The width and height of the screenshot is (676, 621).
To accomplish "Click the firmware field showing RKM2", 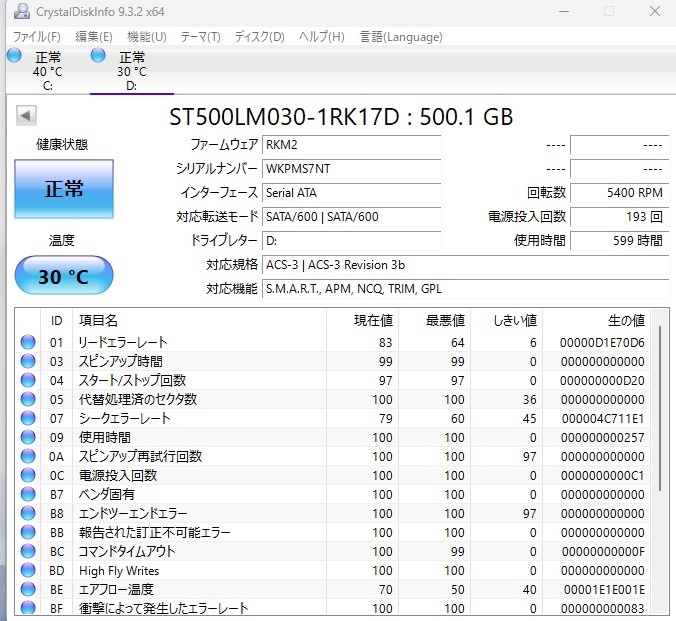I will (x=352, y=144).
